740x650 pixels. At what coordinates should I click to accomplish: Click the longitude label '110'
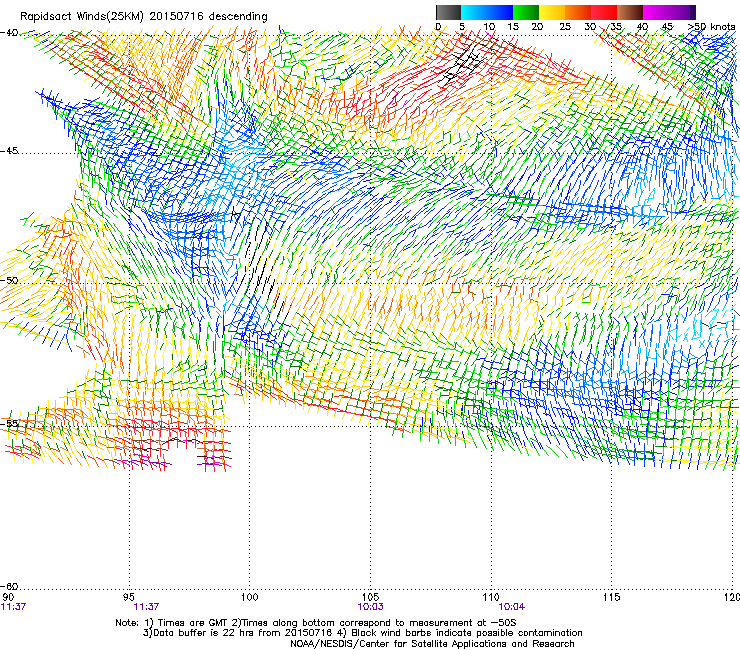pyautogui.click(x=491, y=597)
